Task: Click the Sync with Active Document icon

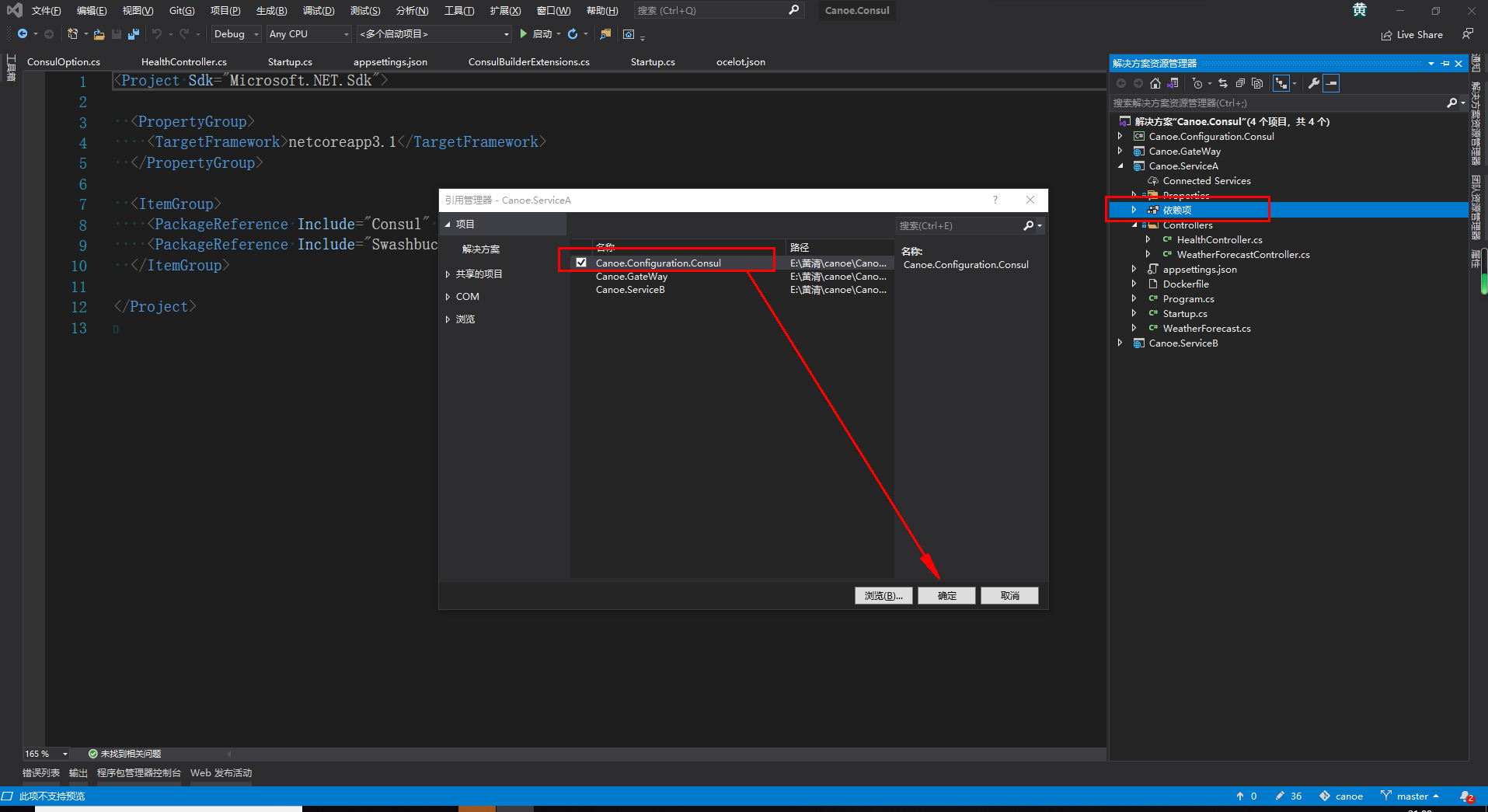Action: tap(1223, 83)
